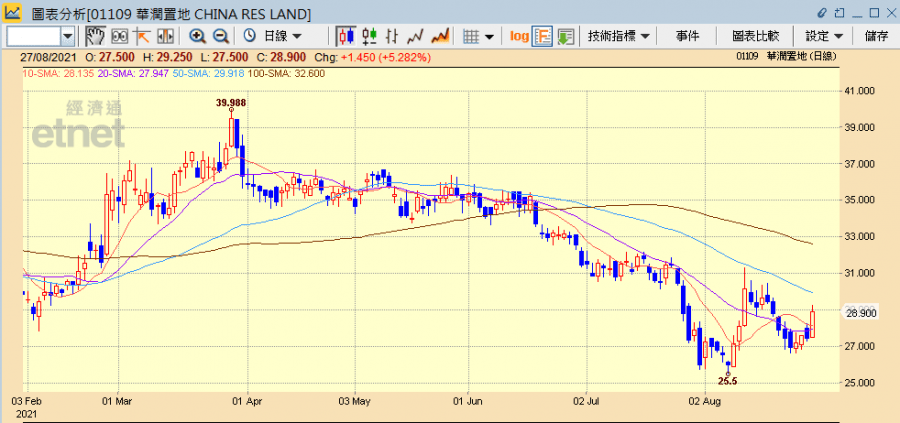Click the binoculars view icon
Screen dimensions: 900x423
pyautogui.click(x=120, y=36)
